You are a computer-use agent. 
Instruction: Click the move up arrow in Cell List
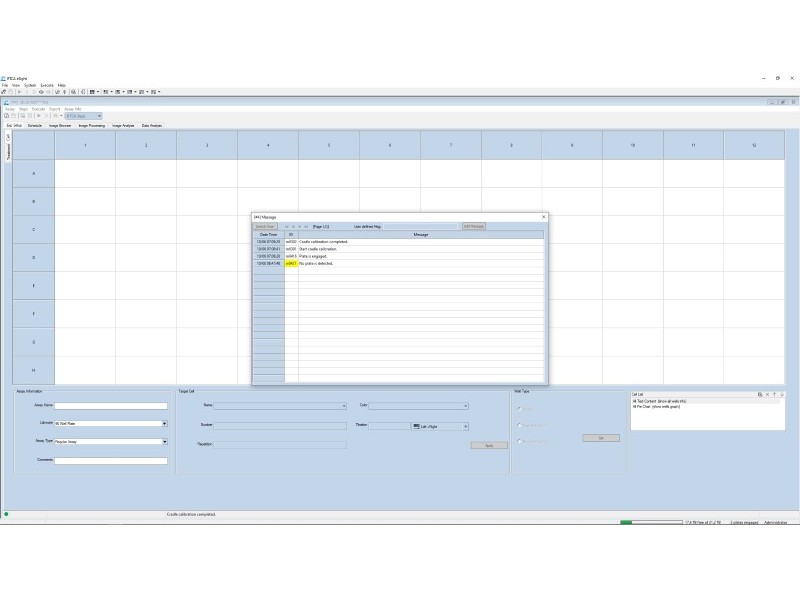[774, 394]
